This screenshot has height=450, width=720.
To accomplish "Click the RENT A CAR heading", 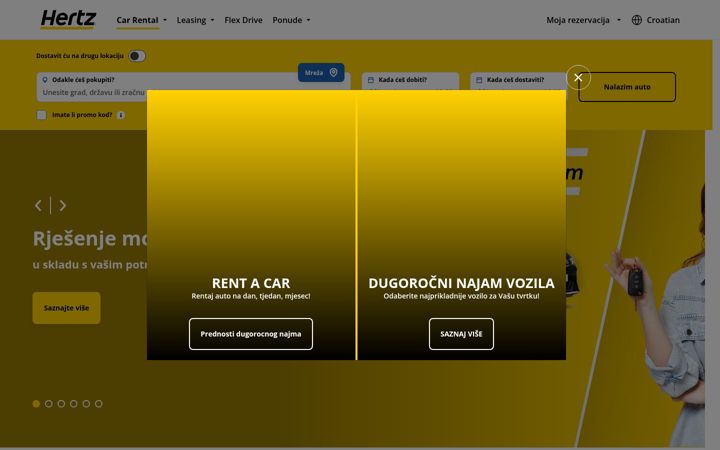I will coord(251,283).
